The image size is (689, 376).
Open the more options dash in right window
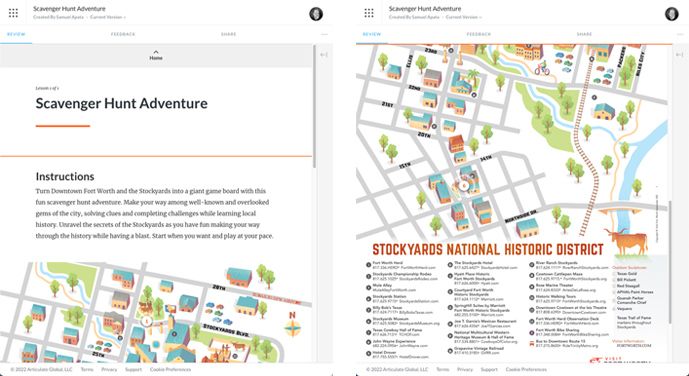tap(680, 34)
